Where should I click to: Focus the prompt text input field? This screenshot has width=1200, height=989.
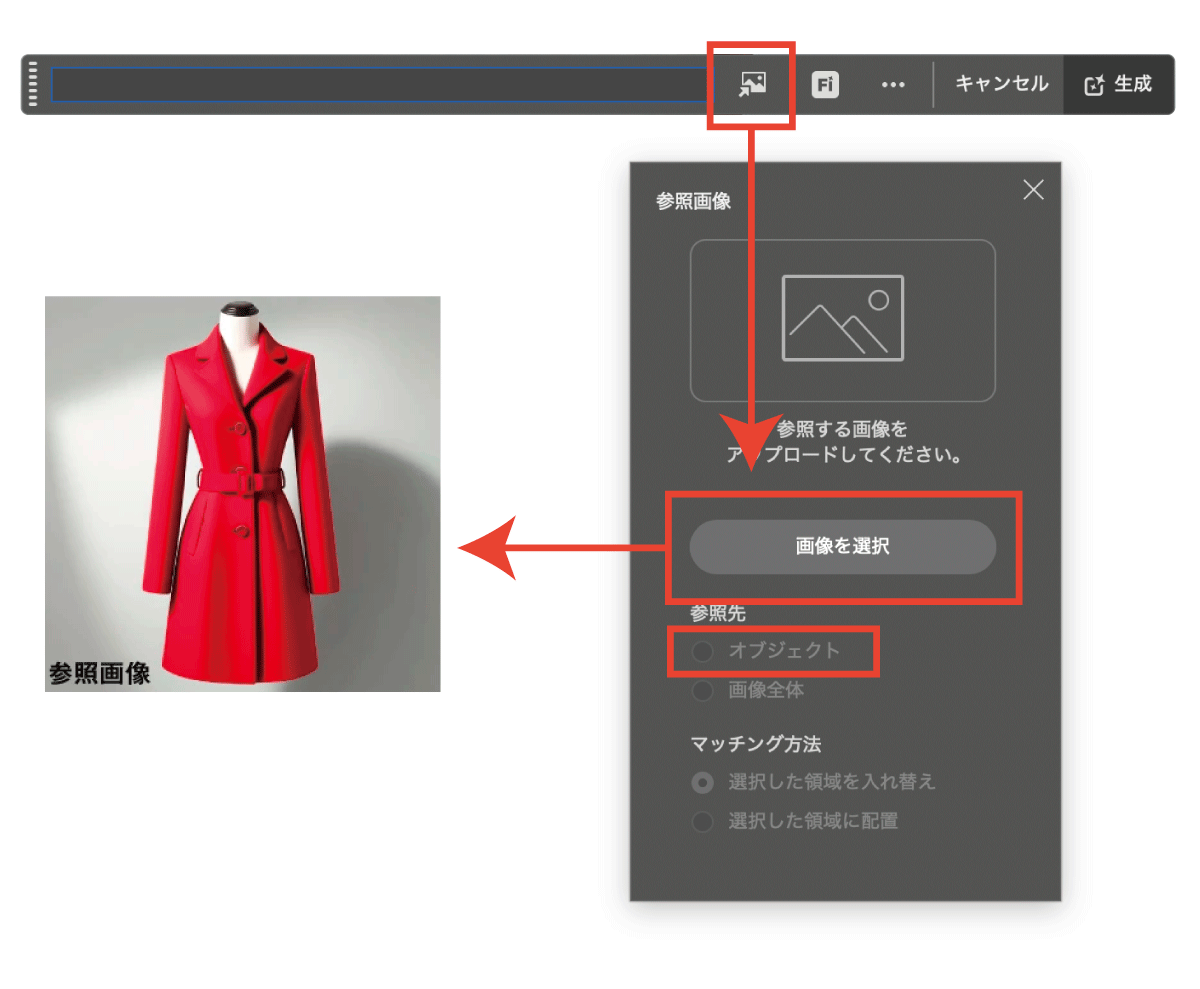pos(378,85)
